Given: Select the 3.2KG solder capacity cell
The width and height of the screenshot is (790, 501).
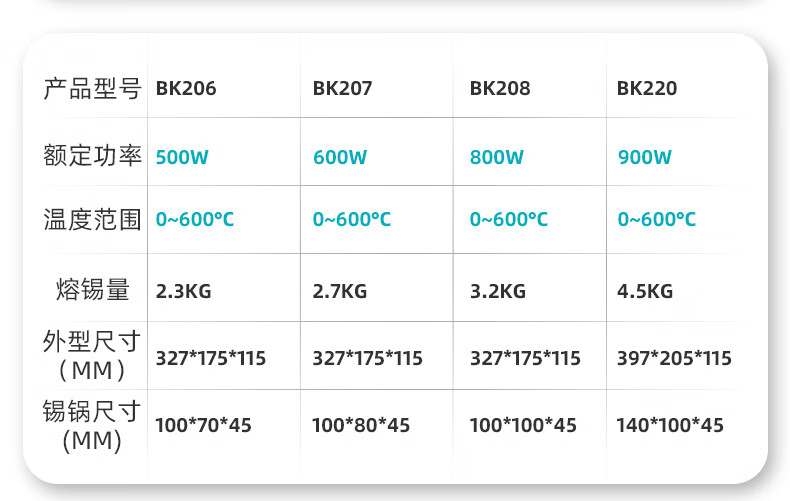Looking at the screenshot, I should pos(498,291).
